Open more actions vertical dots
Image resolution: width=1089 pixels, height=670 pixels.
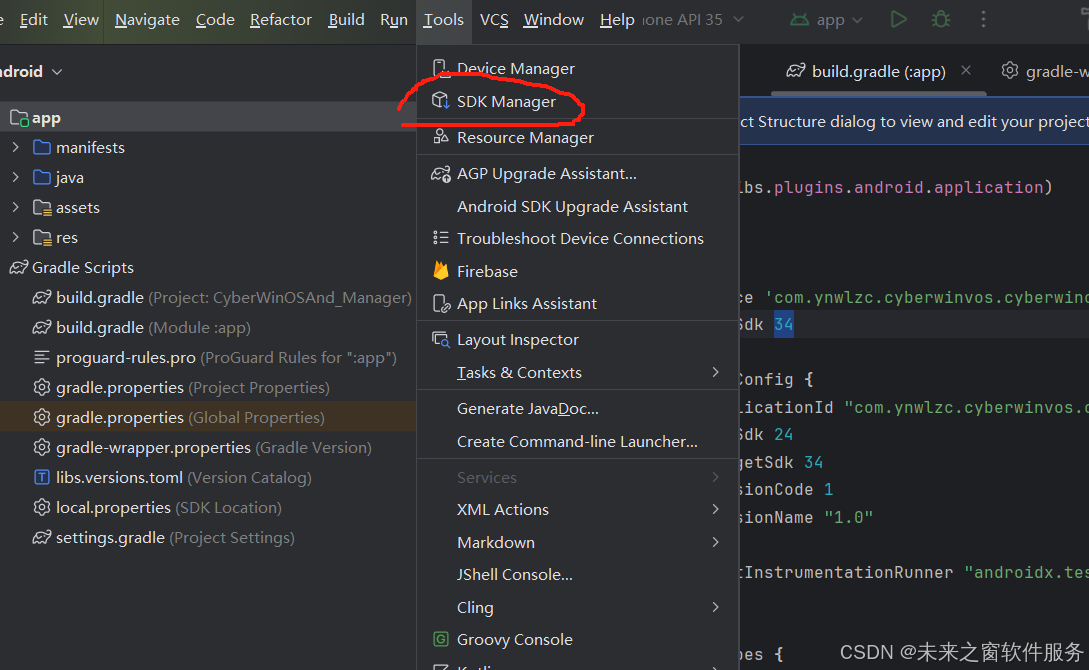pos(983,19)
